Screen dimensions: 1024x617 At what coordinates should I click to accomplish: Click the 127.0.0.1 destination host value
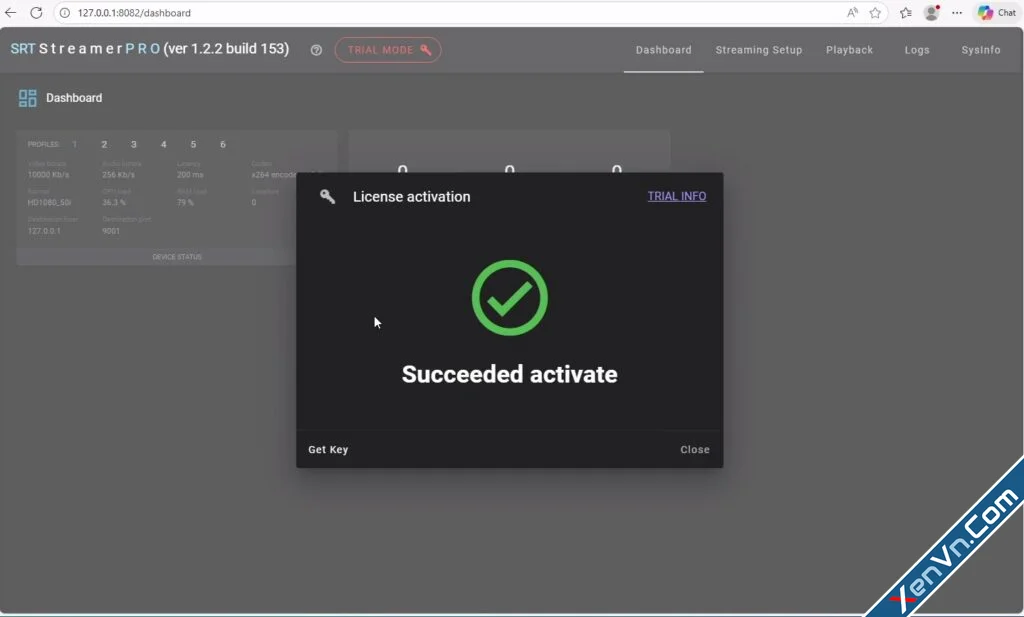pyautogui.click(x=44, y=230)
